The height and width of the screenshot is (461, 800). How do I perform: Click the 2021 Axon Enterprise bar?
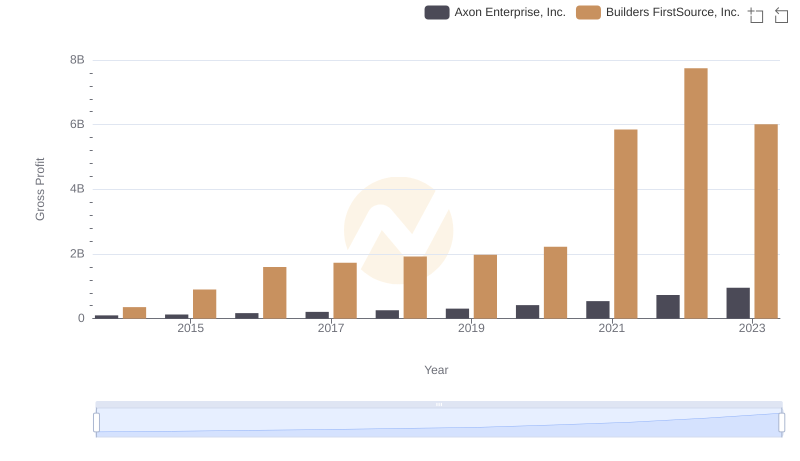pos(597,310)
